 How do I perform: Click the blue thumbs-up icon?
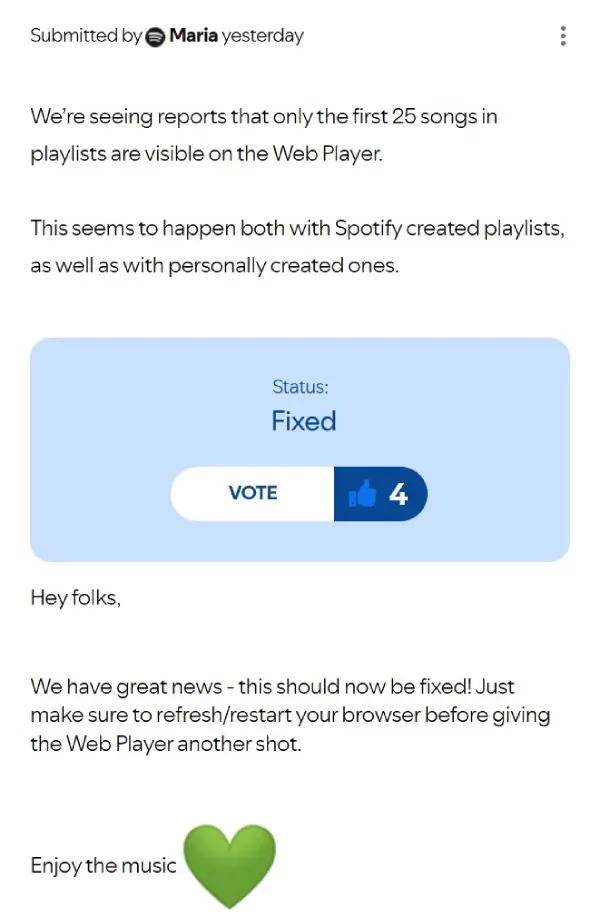(x=362, y=494)
